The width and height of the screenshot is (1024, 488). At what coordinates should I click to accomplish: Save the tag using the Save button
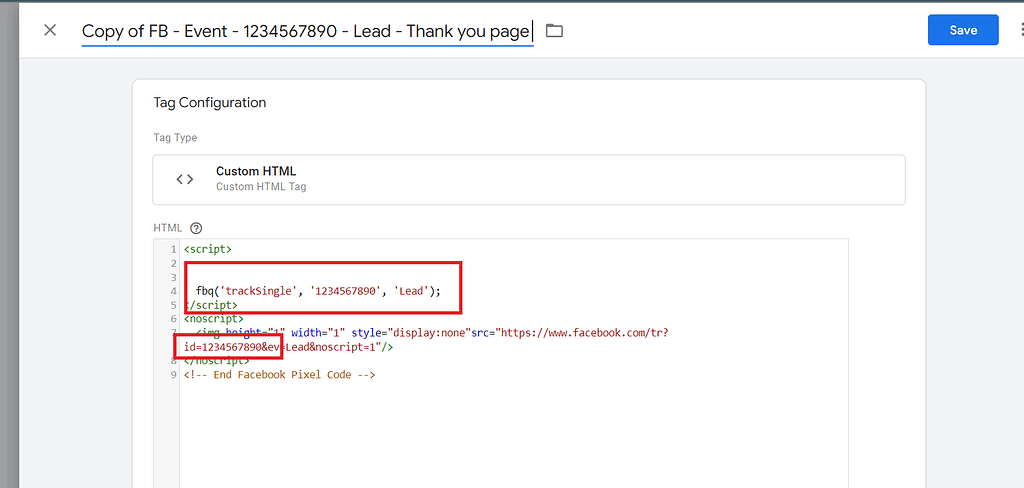point(962,30)
